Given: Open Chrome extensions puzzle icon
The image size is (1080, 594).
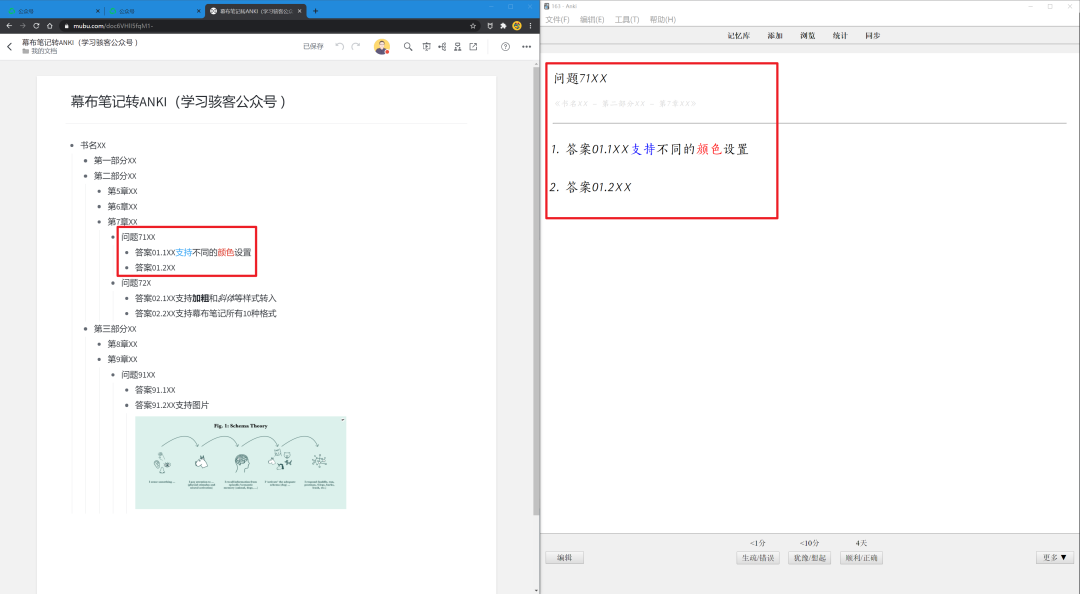Looking at the screenshot, I should coord(503,25).
